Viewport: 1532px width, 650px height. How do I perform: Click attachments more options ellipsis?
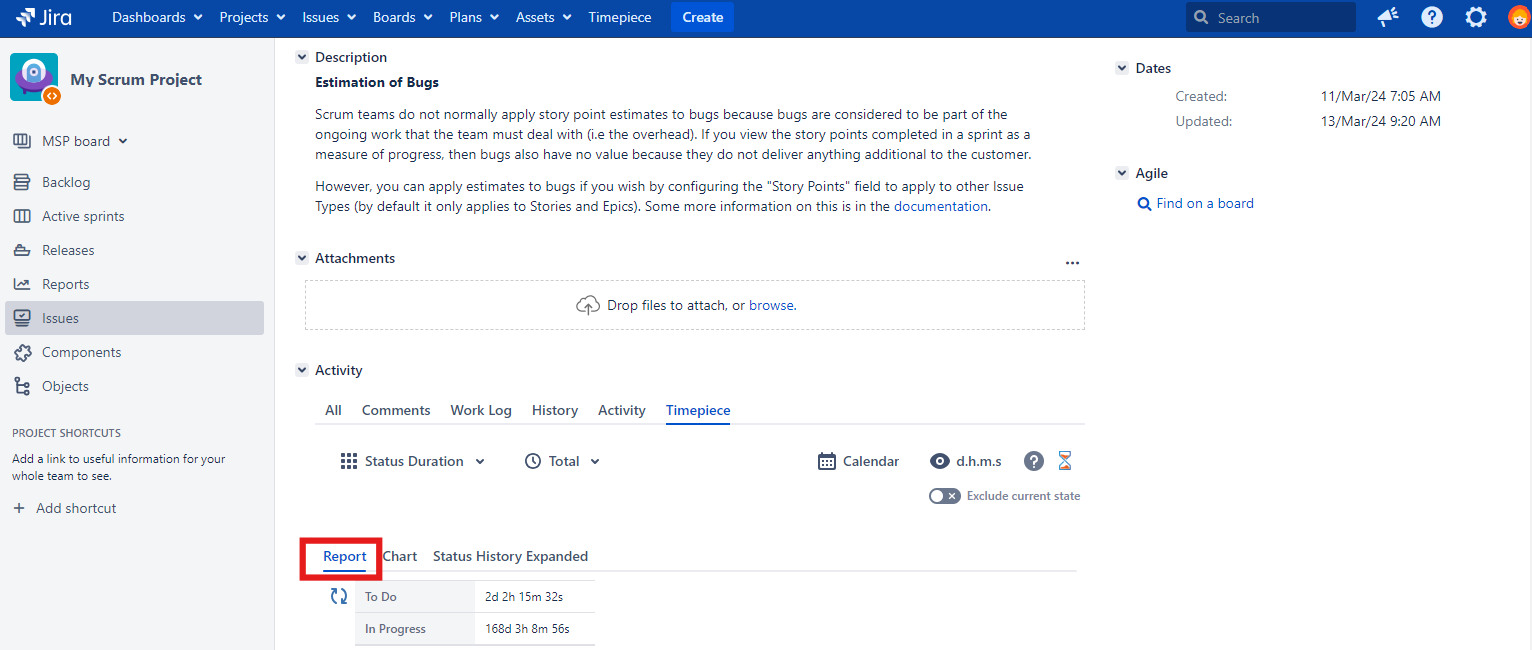pos(1072,263)
